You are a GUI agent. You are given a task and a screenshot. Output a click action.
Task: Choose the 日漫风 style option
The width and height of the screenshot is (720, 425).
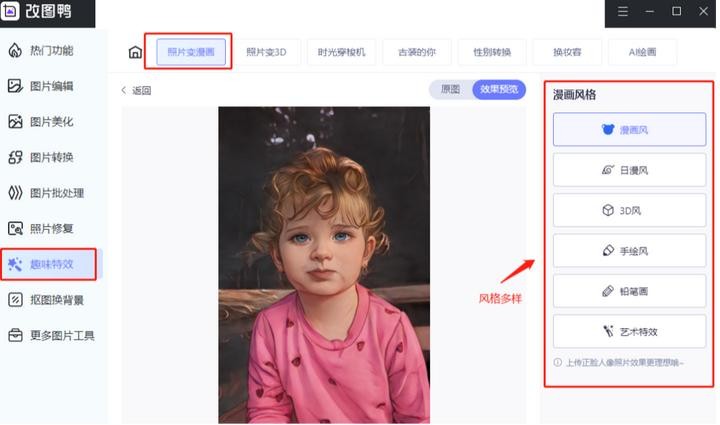click(629, 170)
